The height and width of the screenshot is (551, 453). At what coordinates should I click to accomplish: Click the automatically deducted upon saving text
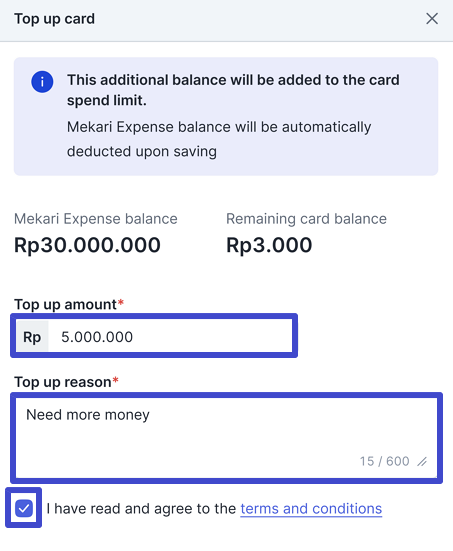click(x=219, y=139)
